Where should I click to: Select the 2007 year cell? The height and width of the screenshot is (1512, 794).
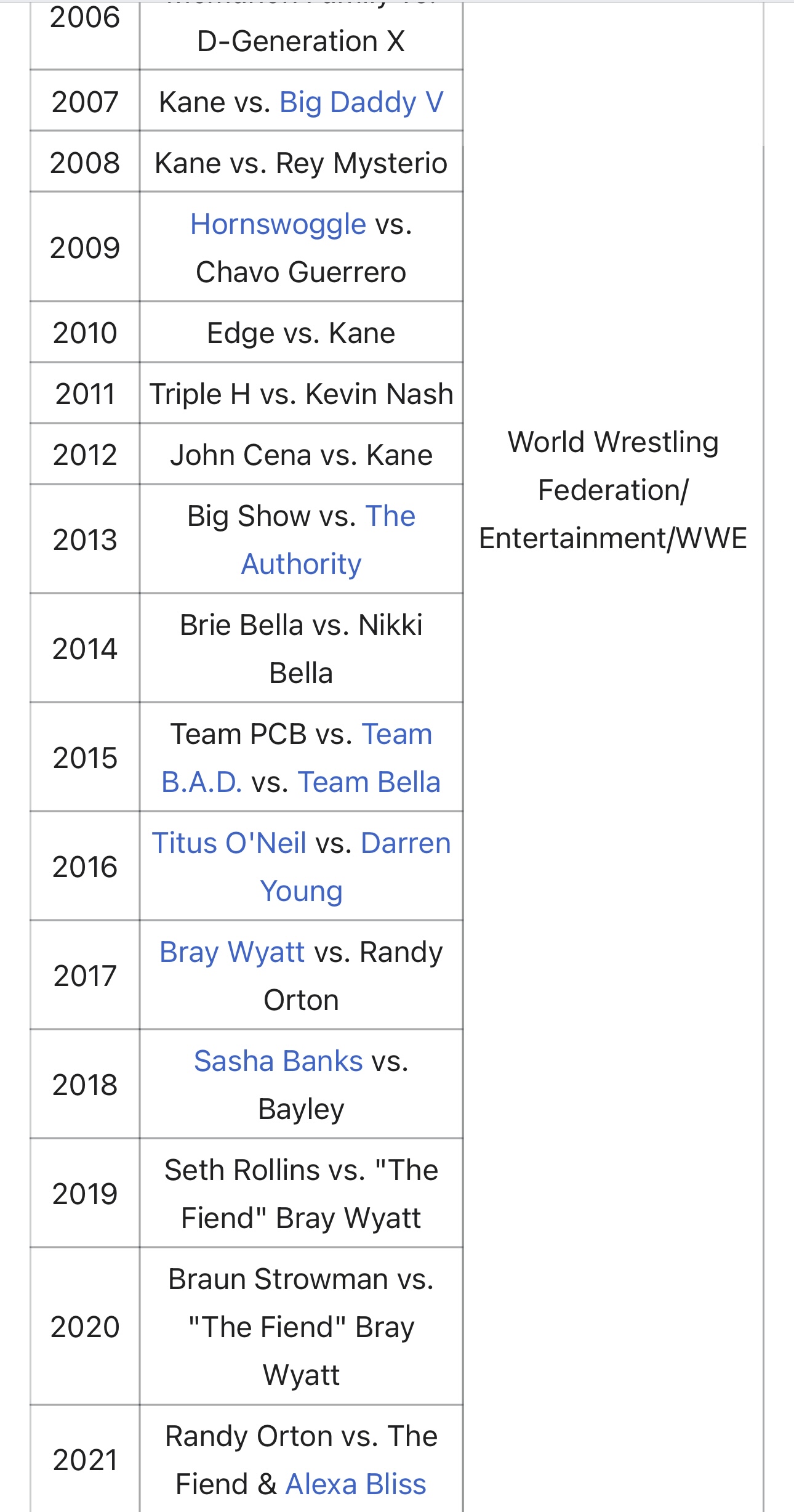(85, 102)
